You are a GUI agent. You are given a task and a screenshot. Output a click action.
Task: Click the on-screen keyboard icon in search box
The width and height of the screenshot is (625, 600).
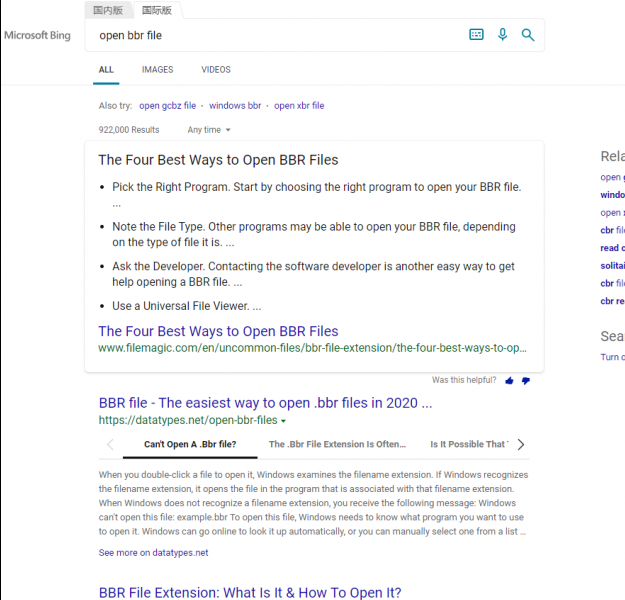(477, 35)
